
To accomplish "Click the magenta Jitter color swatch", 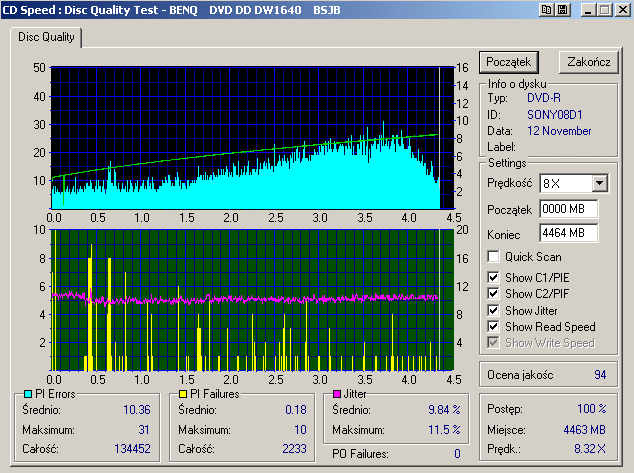I will [x=336, y=394].
